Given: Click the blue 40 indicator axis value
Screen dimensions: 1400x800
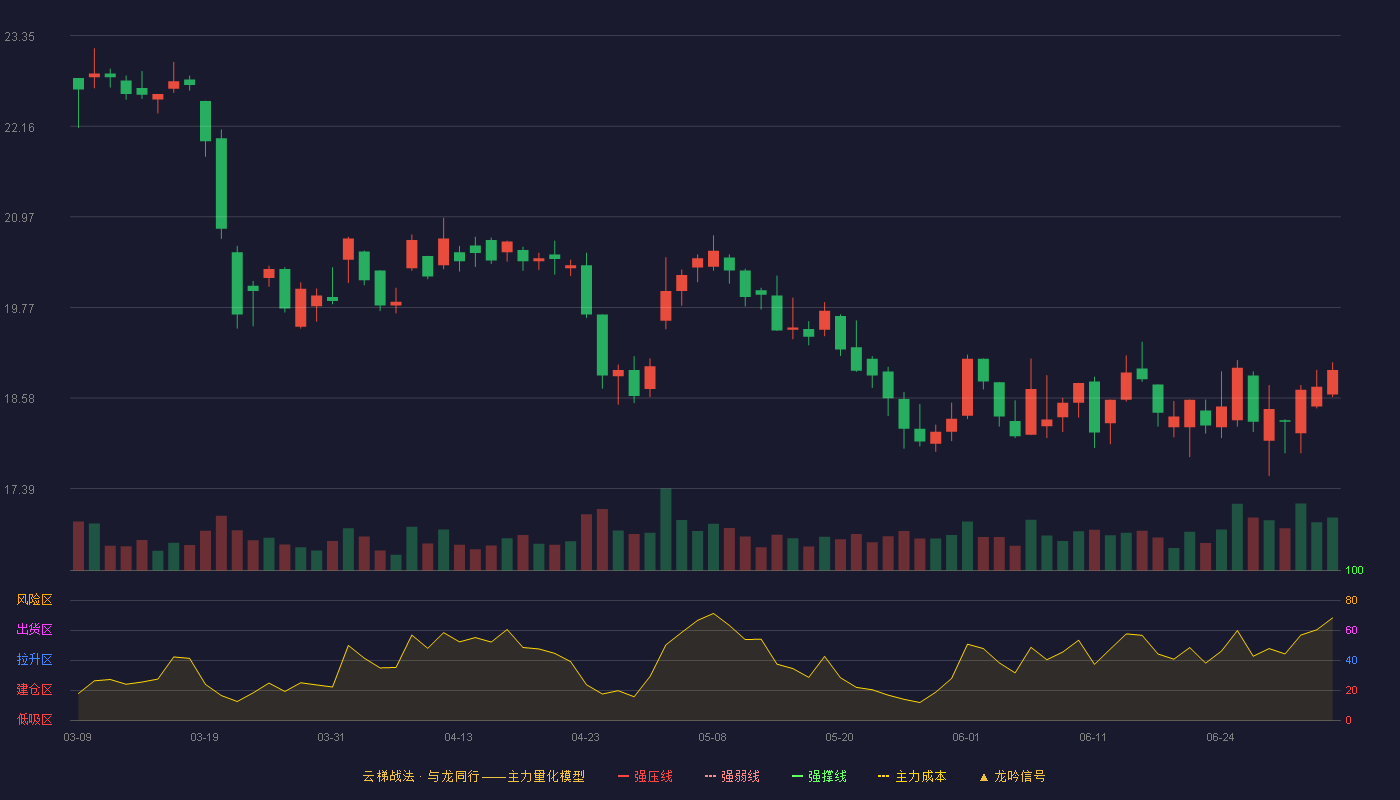Looking at the screenshot, I should tap(1351, 660).
